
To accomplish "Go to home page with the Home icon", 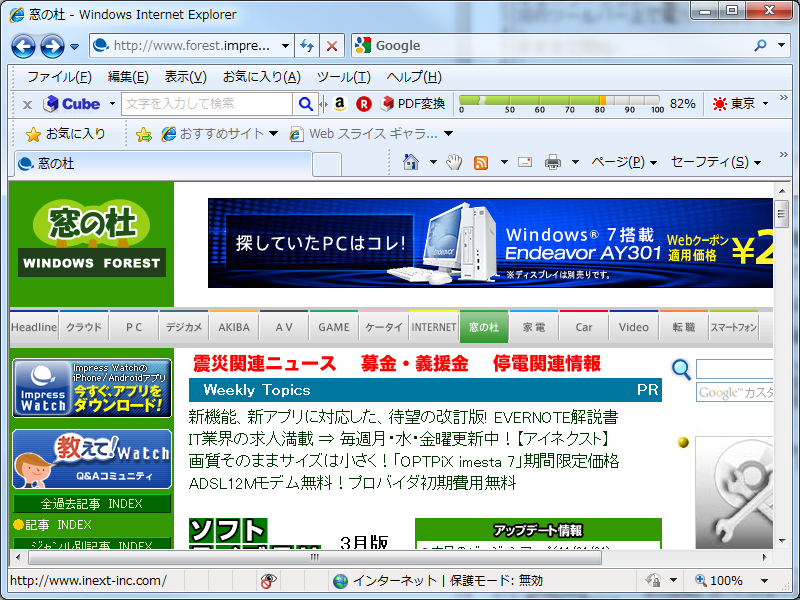I will [410, 160].
